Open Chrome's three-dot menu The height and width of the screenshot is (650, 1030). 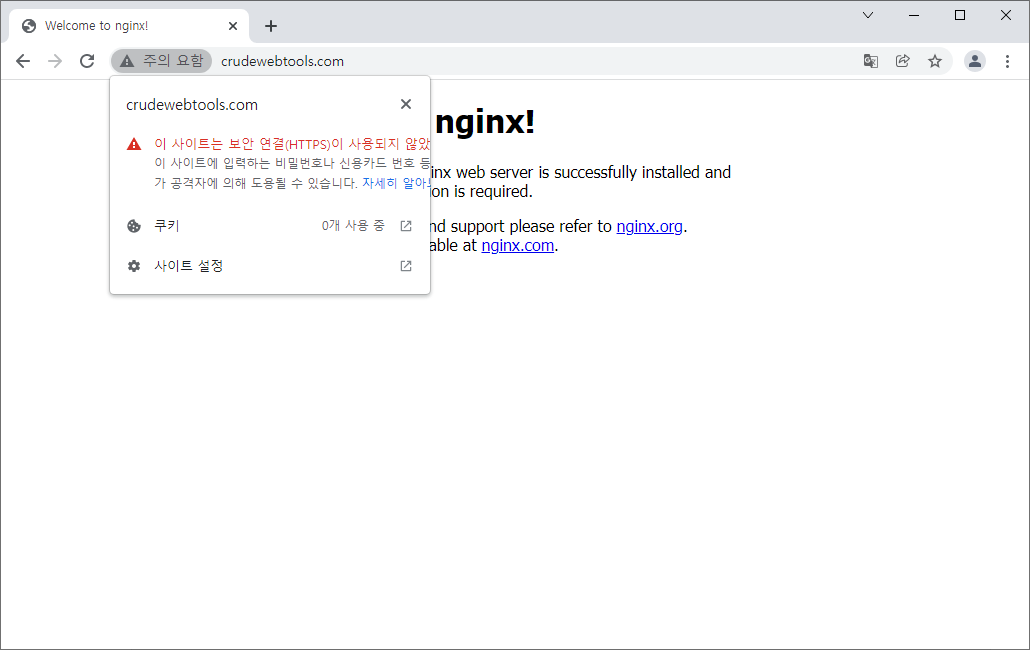click(1007, 61)
